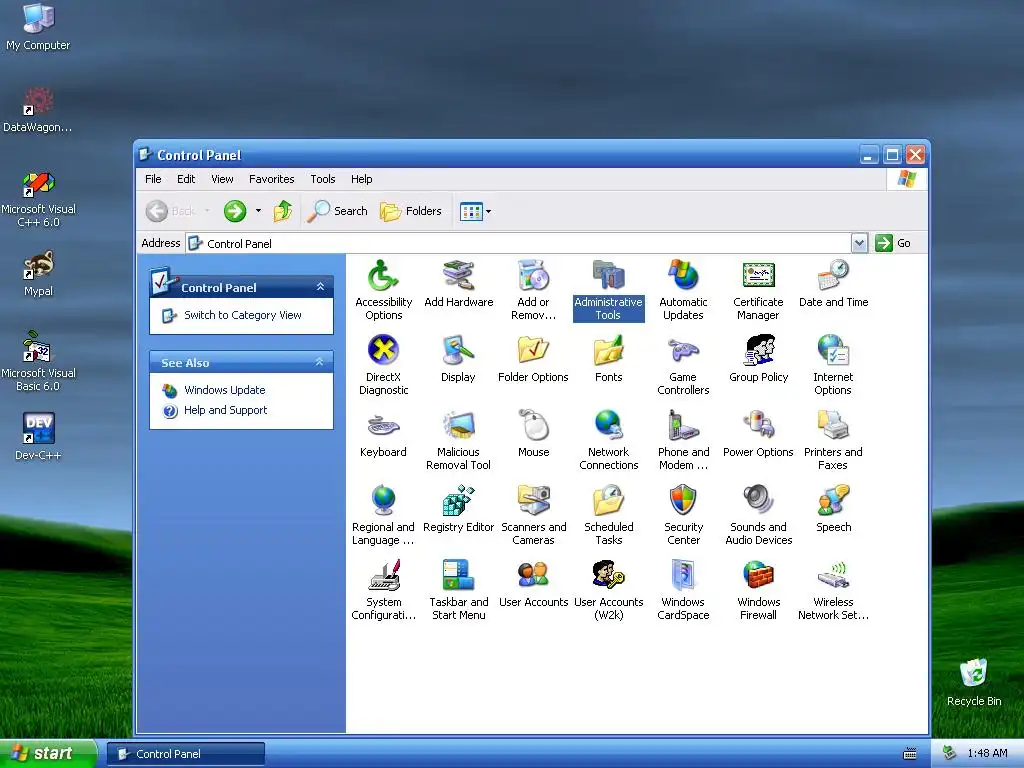The height and width of the screenshot is (768, 1024).
Task: Open the Views dropdown button
Action: point(475,211)
